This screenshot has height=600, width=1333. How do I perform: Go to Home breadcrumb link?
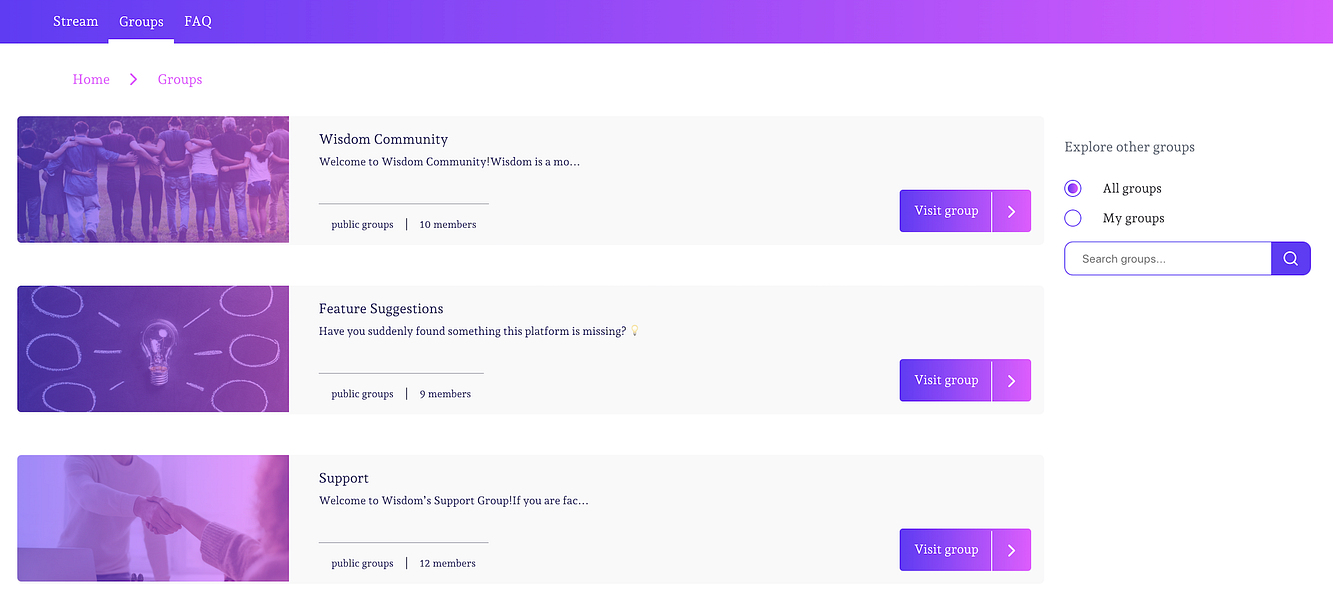[91, 79]
